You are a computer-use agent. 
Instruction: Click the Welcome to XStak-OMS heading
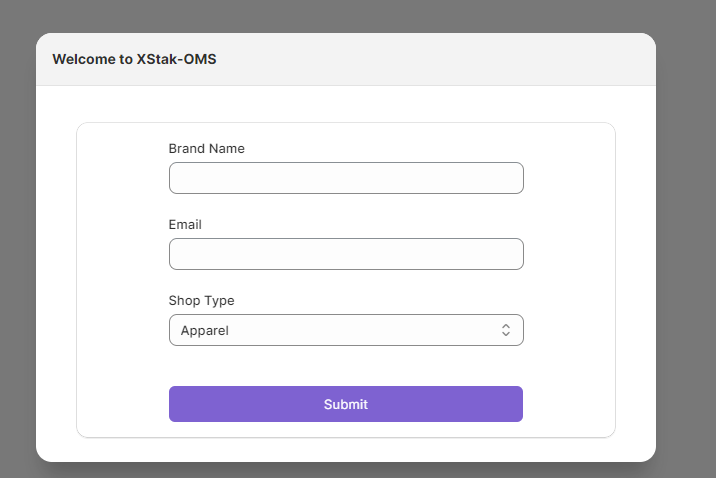(x=134, y=59)
